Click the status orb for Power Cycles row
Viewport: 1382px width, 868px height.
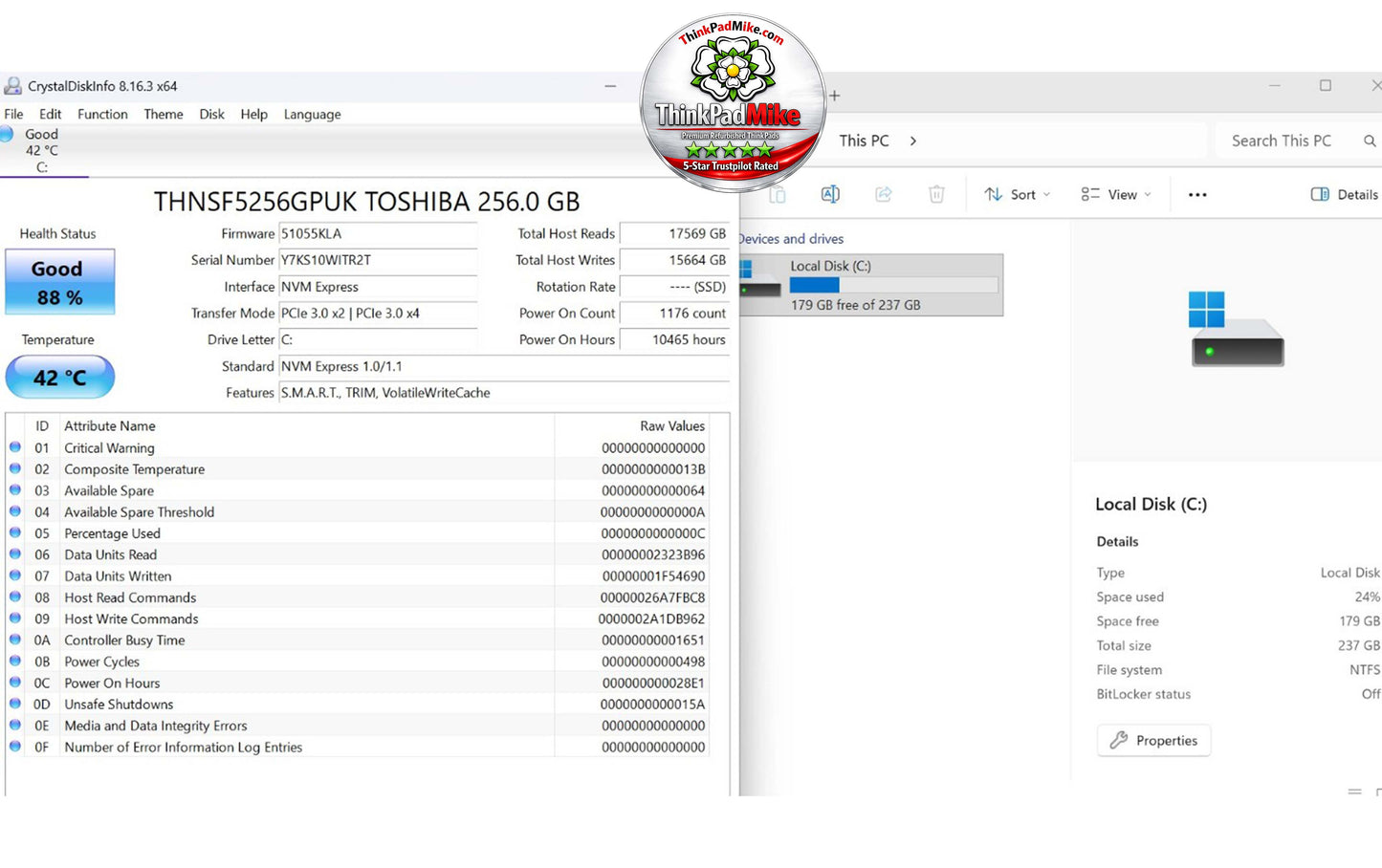click(15, 661)
